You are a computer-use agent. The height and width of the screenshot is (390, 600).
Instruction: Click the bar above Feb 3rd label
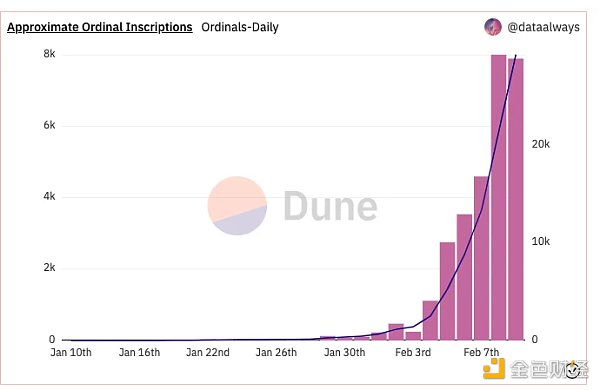click(413, 336)
